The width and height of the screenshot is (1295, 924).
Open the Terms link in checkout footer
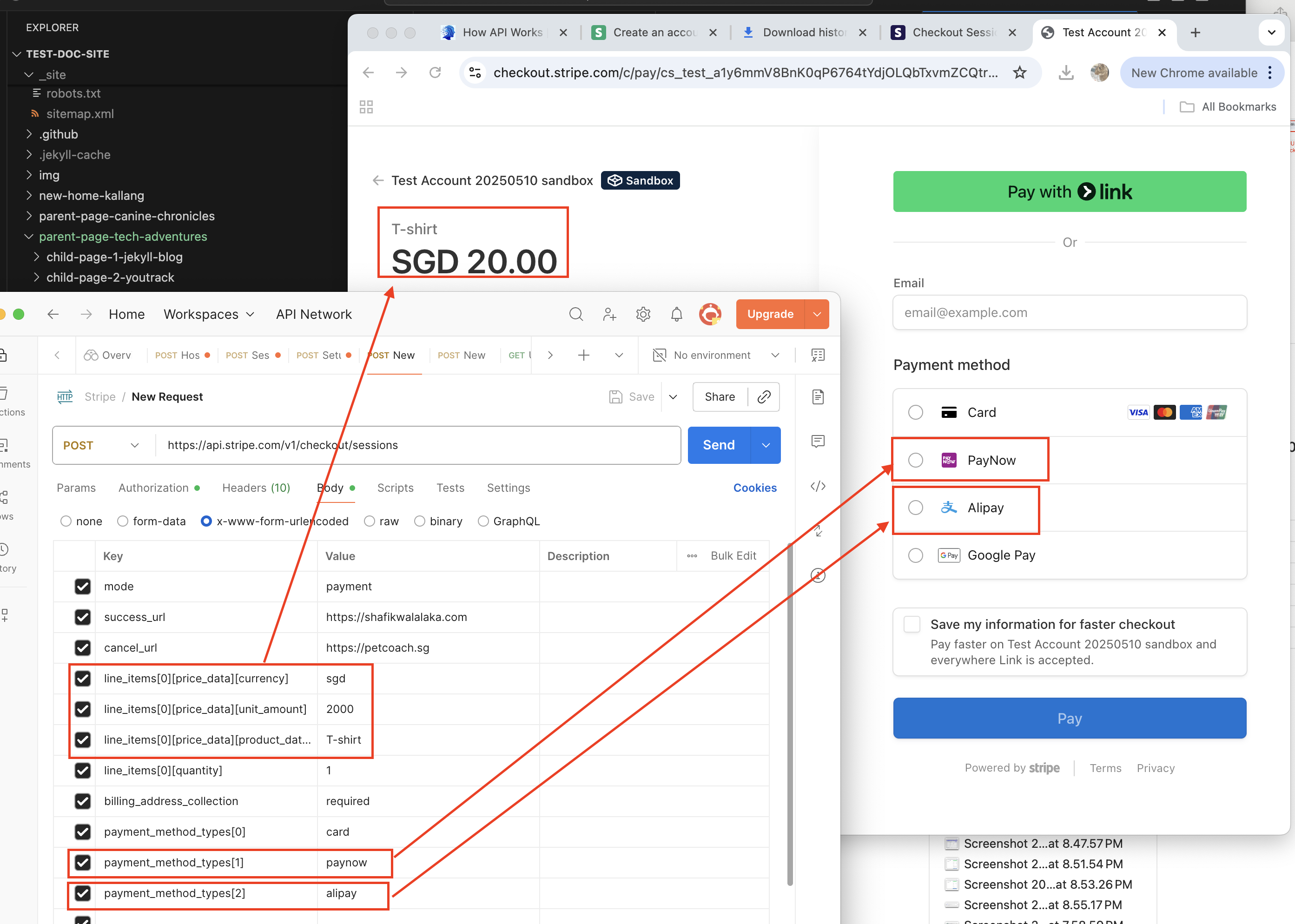coord(1105,768)
